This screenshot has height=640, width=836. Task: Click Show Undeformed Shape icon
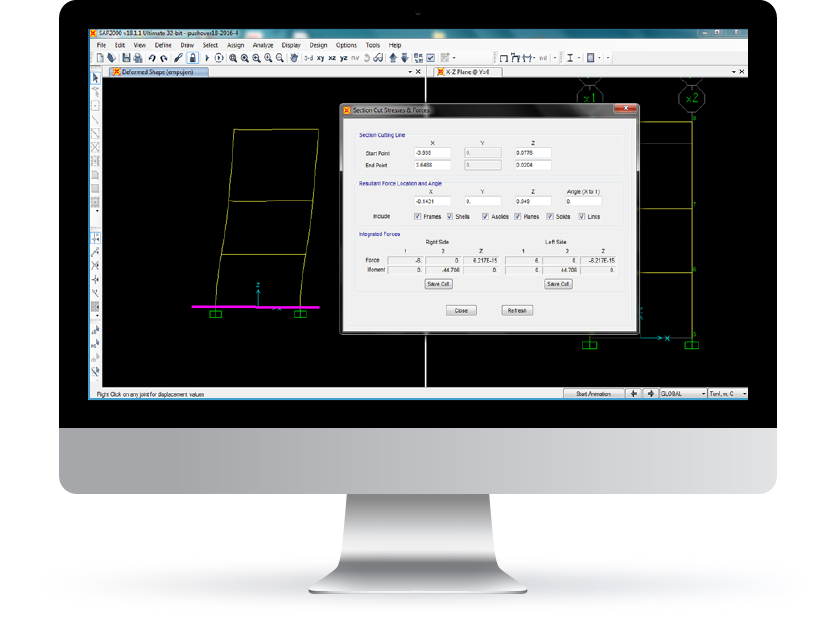(503, 58)
